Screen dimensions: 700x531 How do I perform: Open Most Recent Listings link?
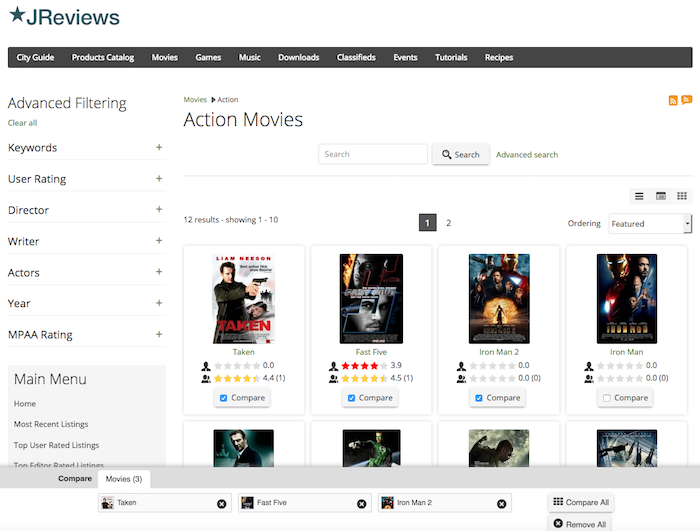tap(51, 424)
